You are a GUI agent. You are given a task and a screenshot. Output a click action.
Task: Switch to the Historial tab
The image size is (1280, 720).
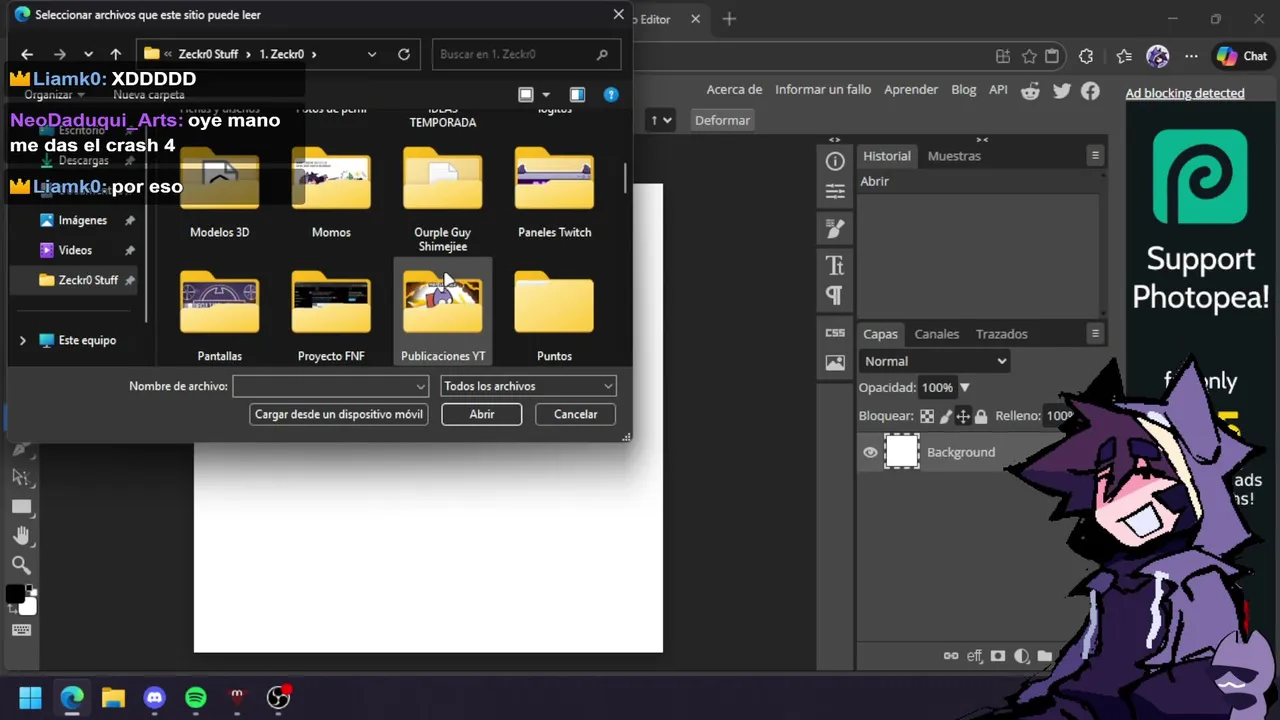pyautogui.click(x=887, y=156)
